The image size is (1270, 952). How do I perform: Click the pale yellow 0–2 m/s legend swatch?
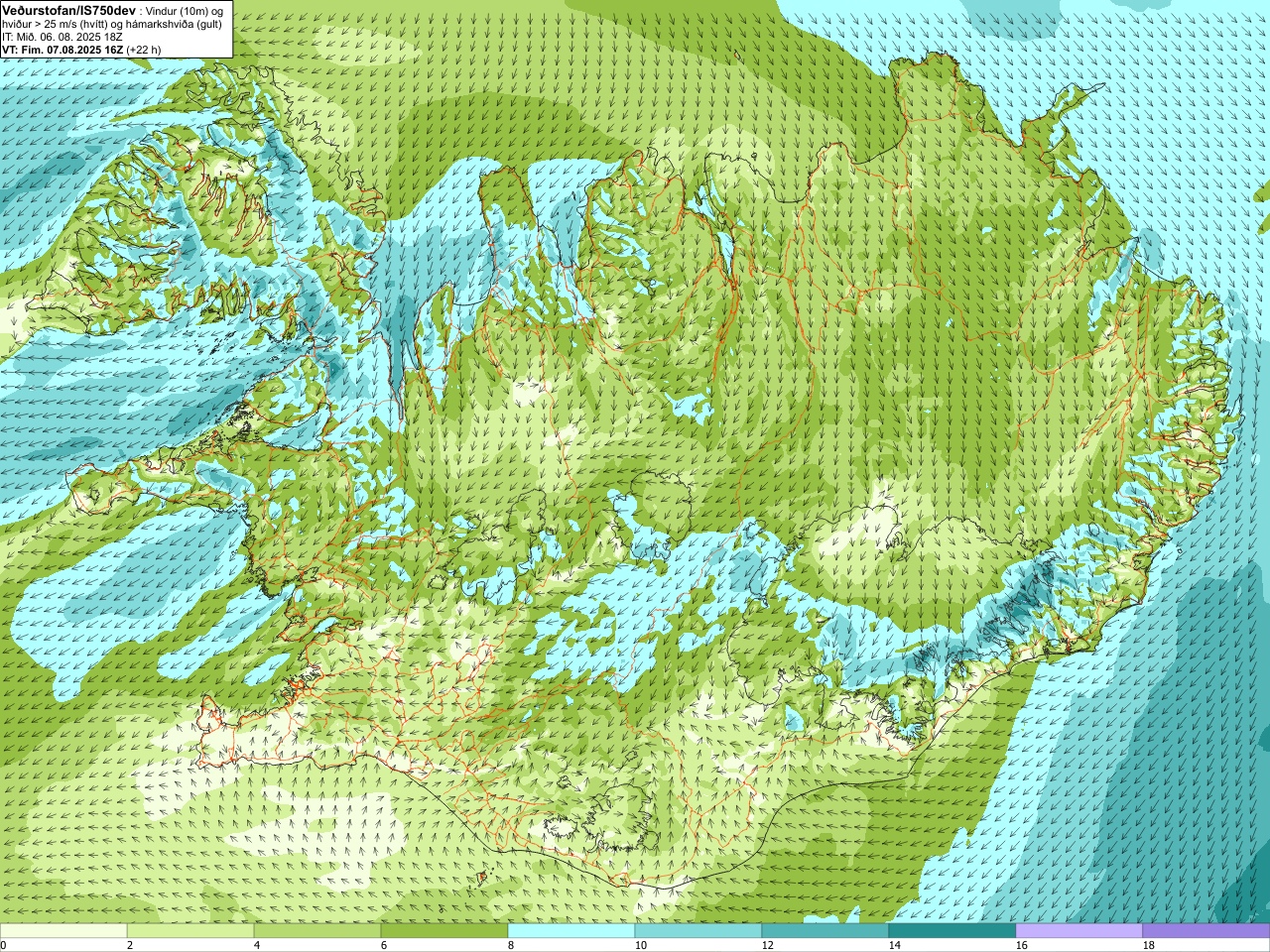click(63, 931)
